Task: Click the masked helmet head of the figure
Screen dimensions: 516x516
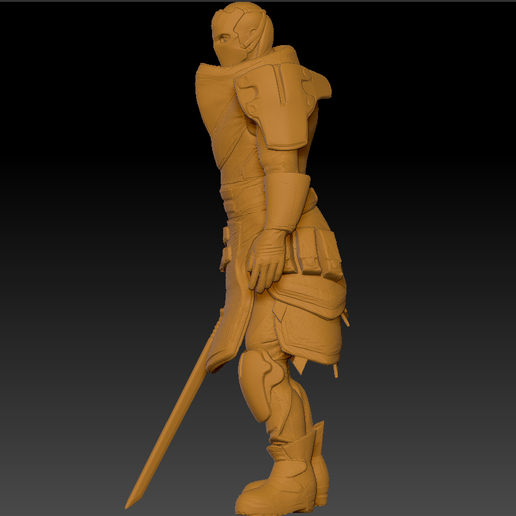Action: pyautogui.click(x=242, y=34)
